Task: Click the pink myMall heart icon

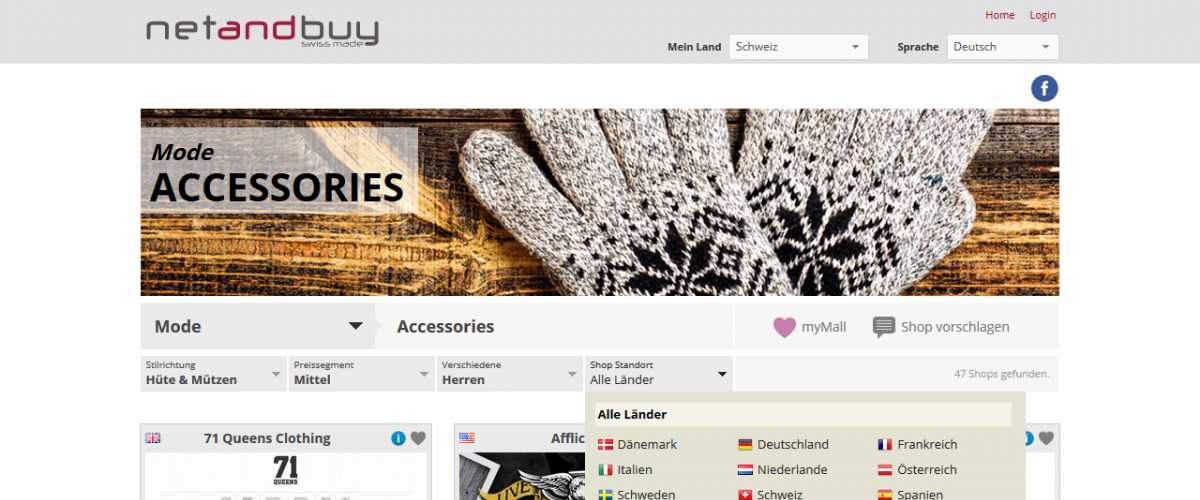Action: (784, 327)
